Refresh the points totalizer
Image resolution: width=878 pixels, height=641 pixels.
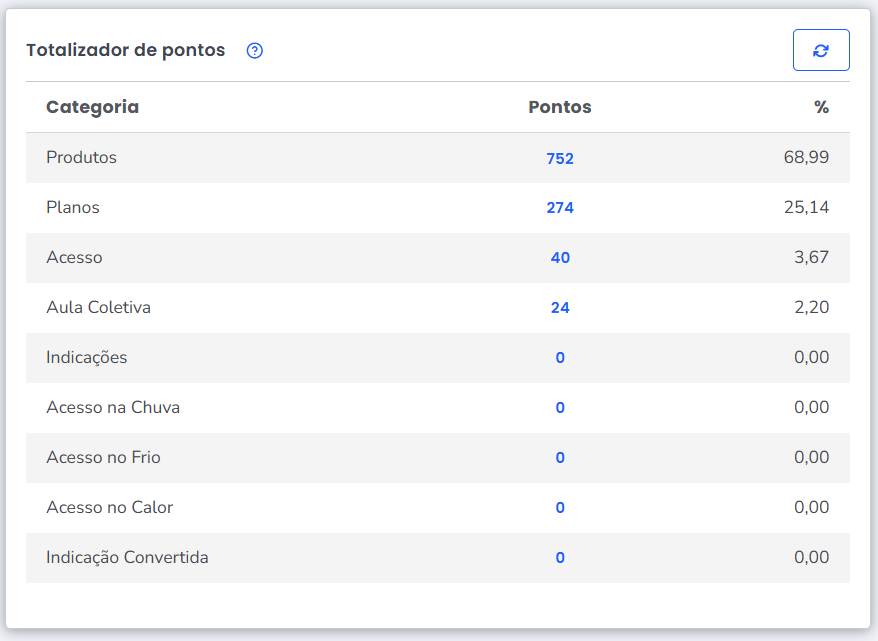point(821,50)
